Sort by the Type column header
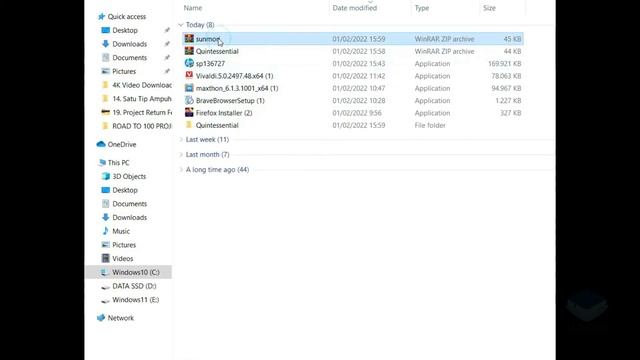The image size is (640, 360). [422, 8]
